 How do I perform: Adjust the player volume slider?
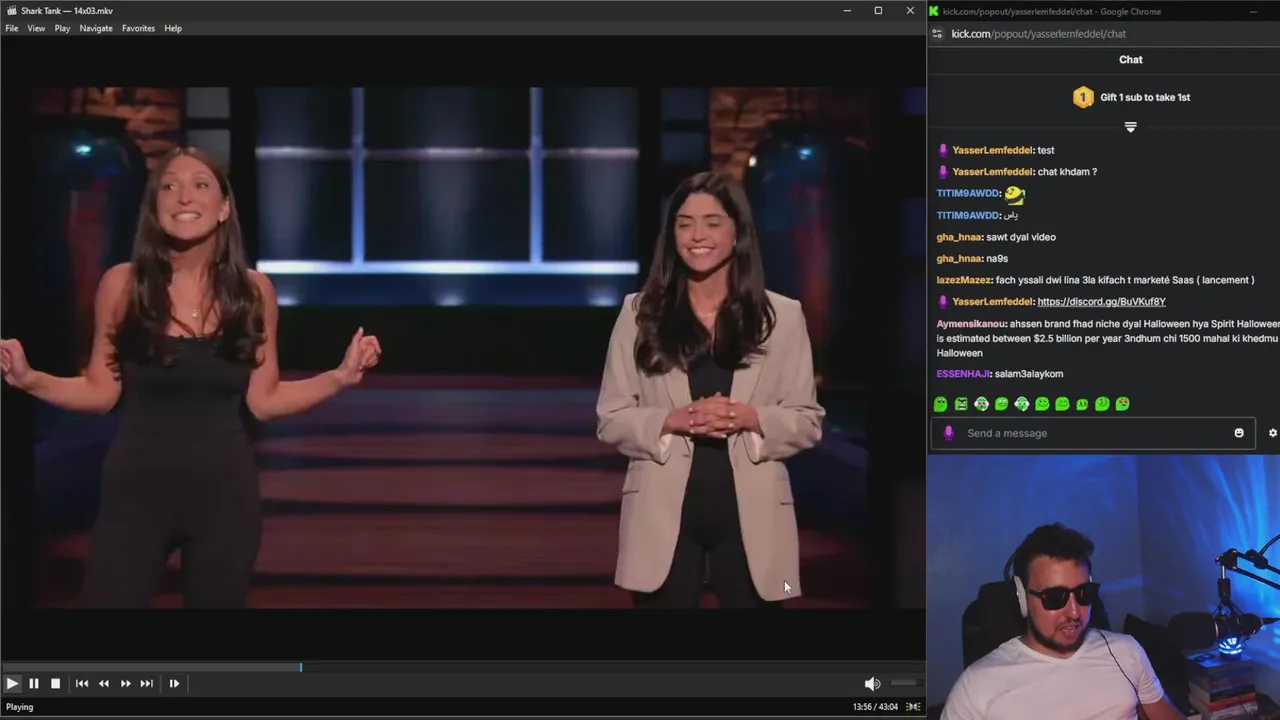(x=903, y=683)
